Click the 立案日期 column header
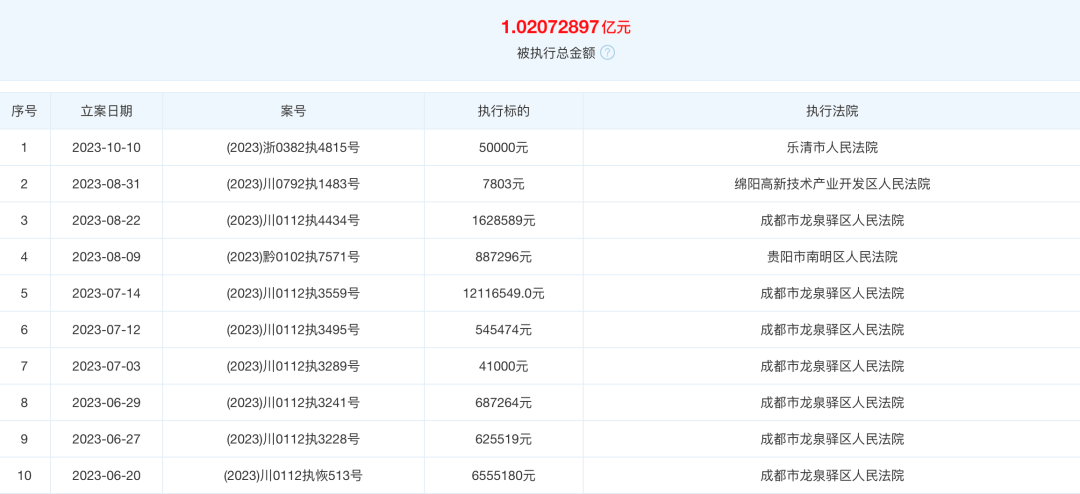The width and height of the screenshot is (1080, 494). (106, 111)
